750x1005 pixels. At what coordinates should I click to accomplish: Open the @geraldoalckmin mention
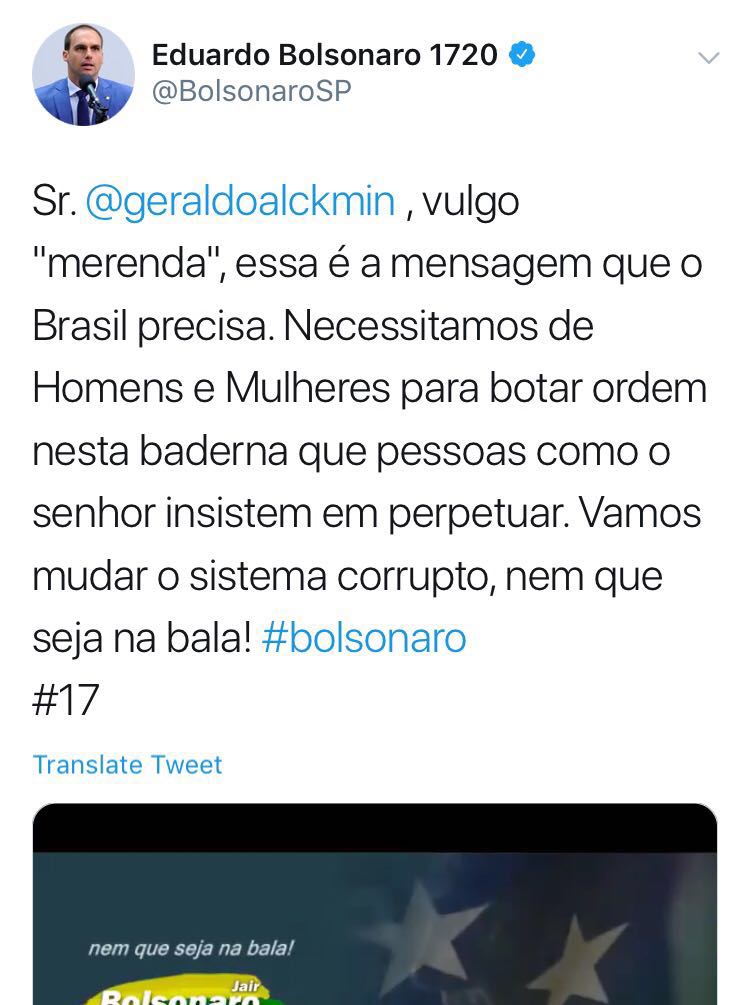click(x=240, y=201)
